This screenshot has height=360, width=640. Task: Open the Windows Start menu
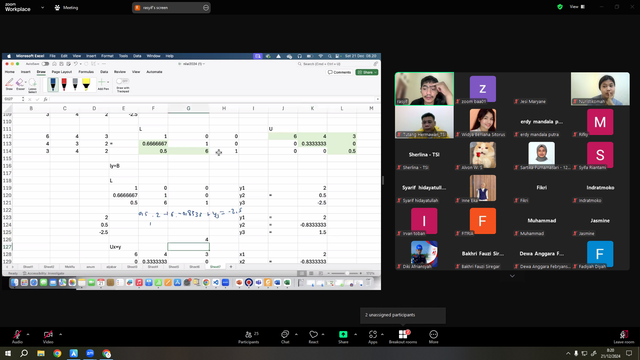[x=8, y=353]
